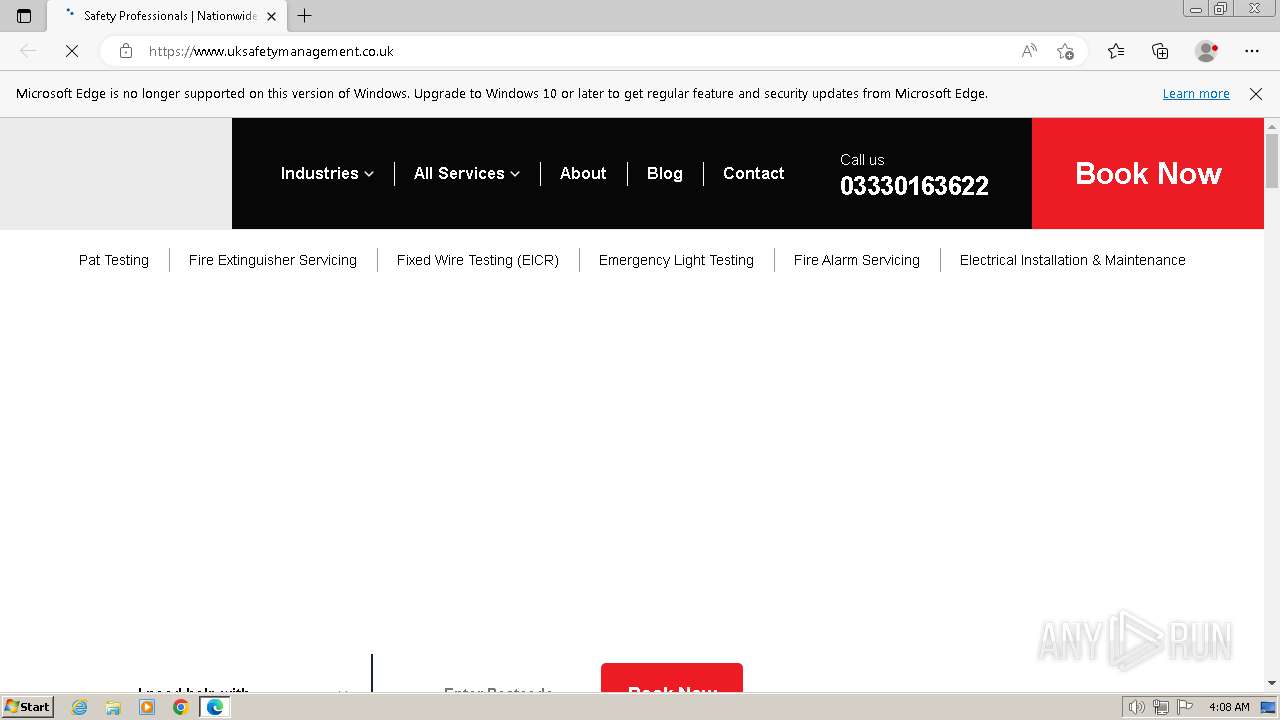Open the profile avatar menu
Image resolution: width=1280 pixels, height=720 pixels.
tap(1206, 51)
